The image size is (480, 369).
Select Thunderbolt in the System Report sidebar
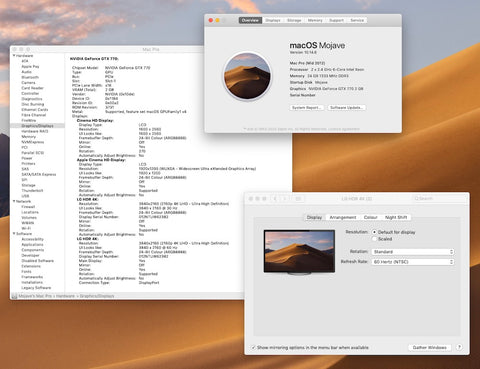(32, 190)
